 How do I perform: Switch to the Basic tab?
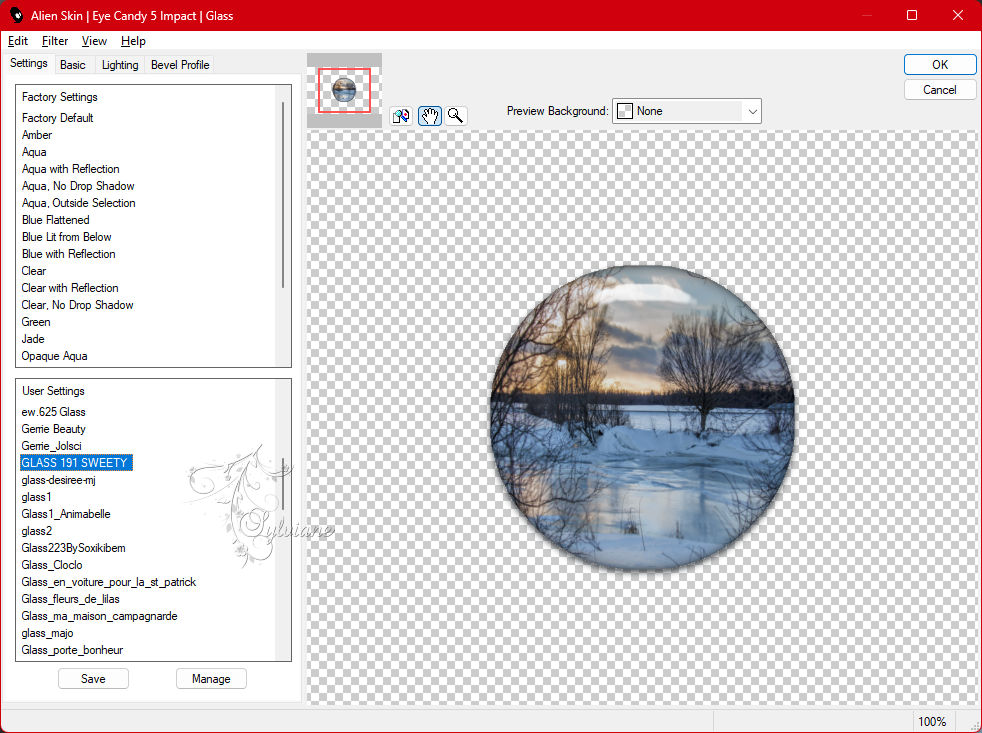point(73,65)
